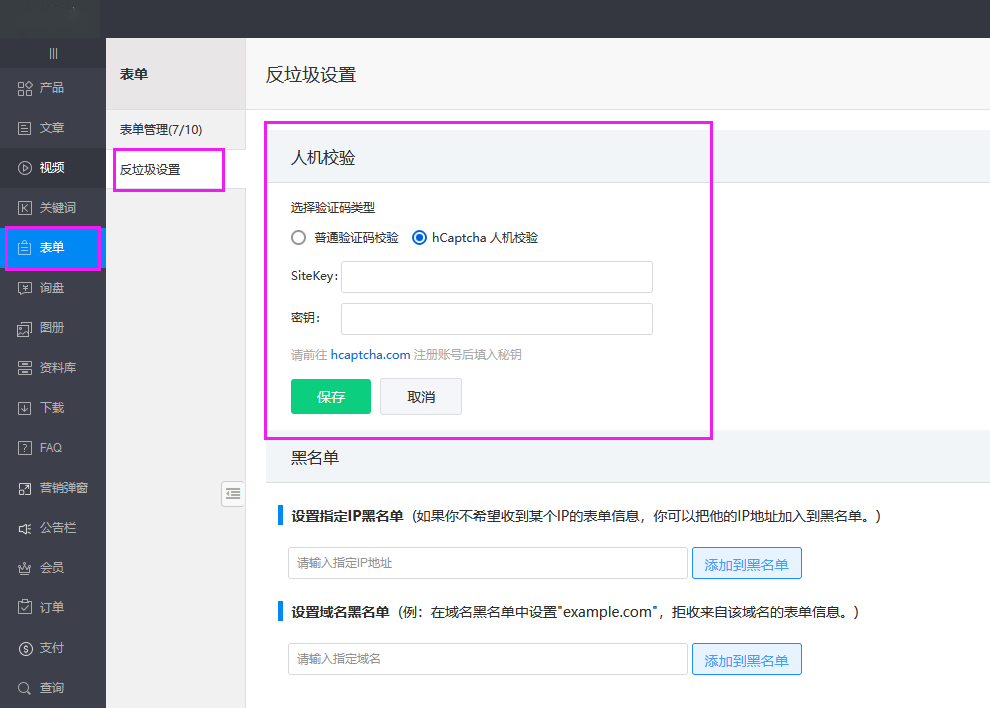Click the 密钥 secret key field
990x708 pixels.
coord(496,319)
